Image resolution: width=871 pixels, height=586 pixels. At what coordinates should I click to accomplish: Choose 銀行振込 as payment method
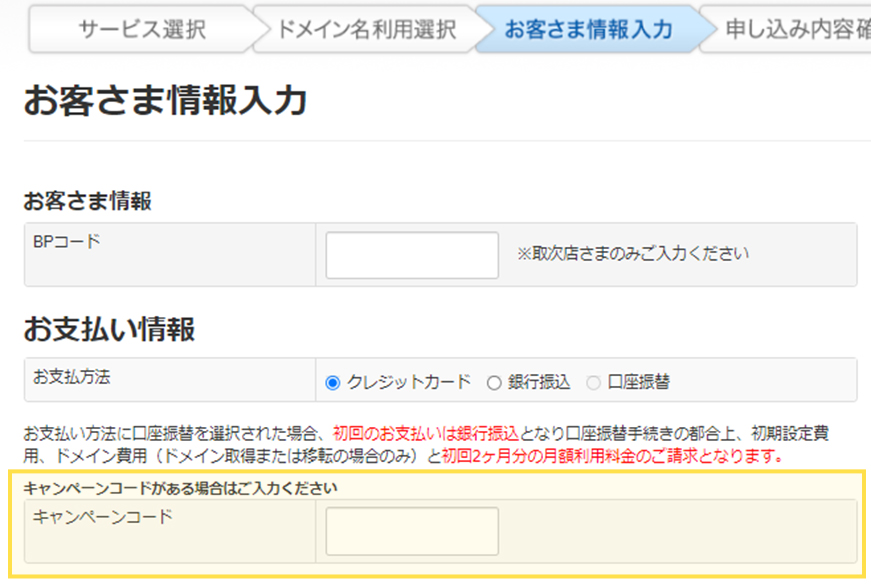coord(493,382)
